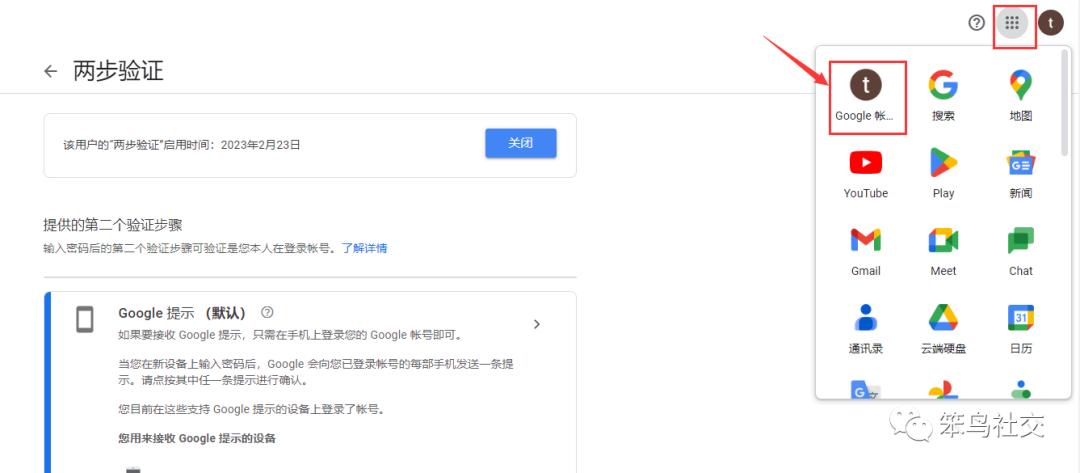
Task: Open the 地图 Maps app
Action: (x=1021, y=96)
